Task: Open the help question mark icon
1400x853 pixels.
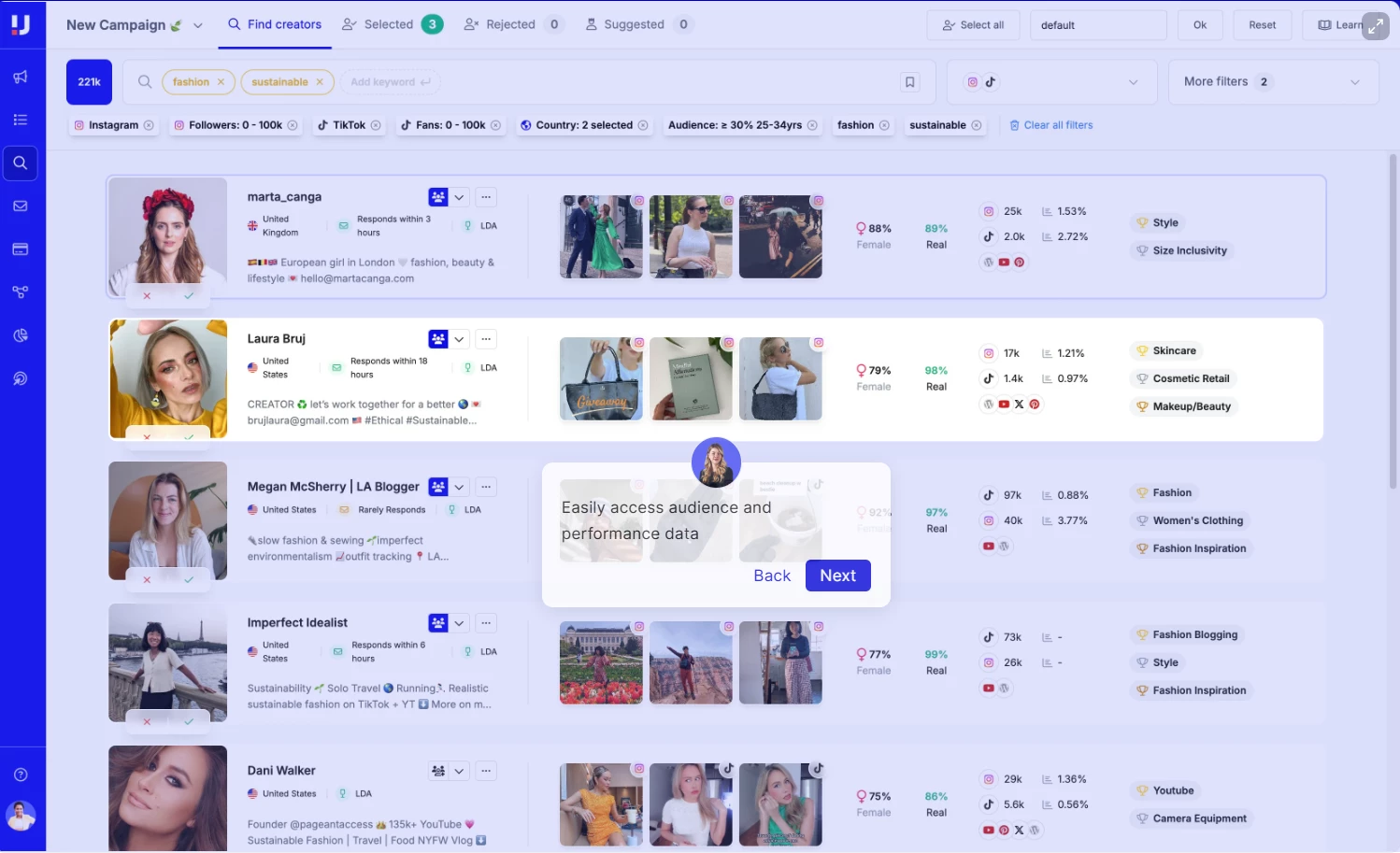Action: tap(21, 775)
